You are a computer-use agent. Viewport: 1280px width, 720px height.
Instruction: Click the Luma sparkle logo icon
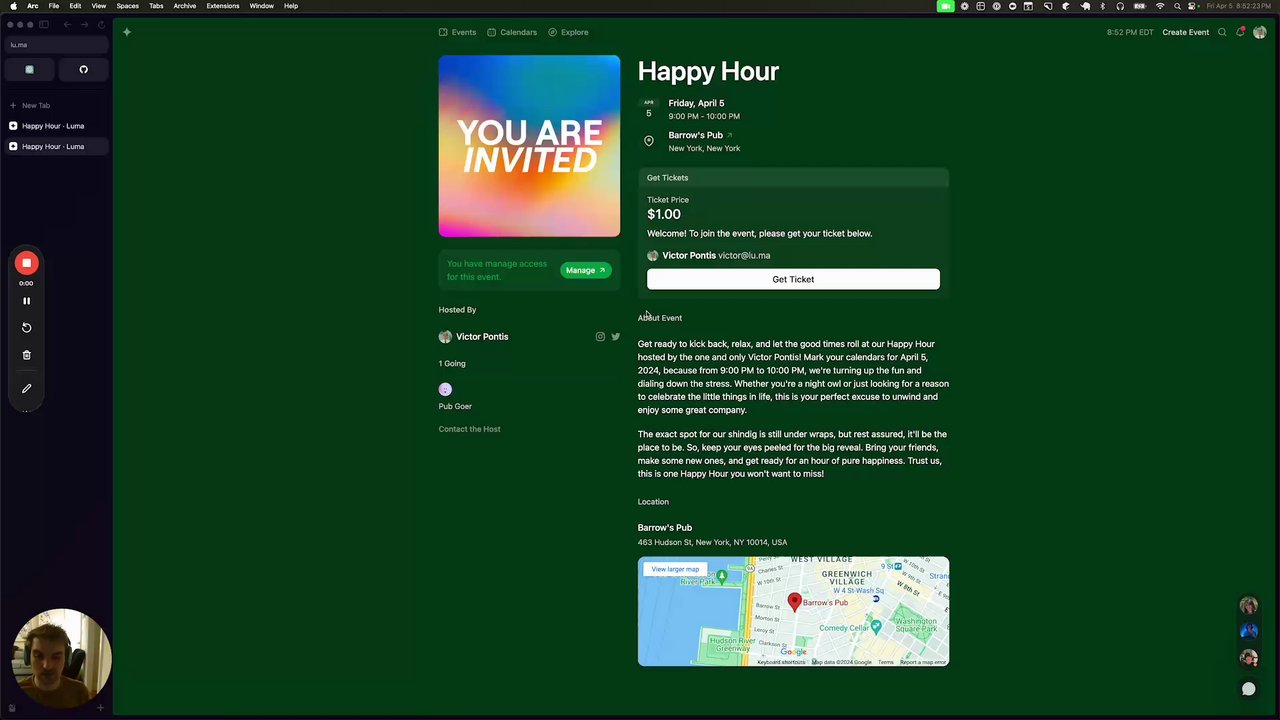(127, 32)
